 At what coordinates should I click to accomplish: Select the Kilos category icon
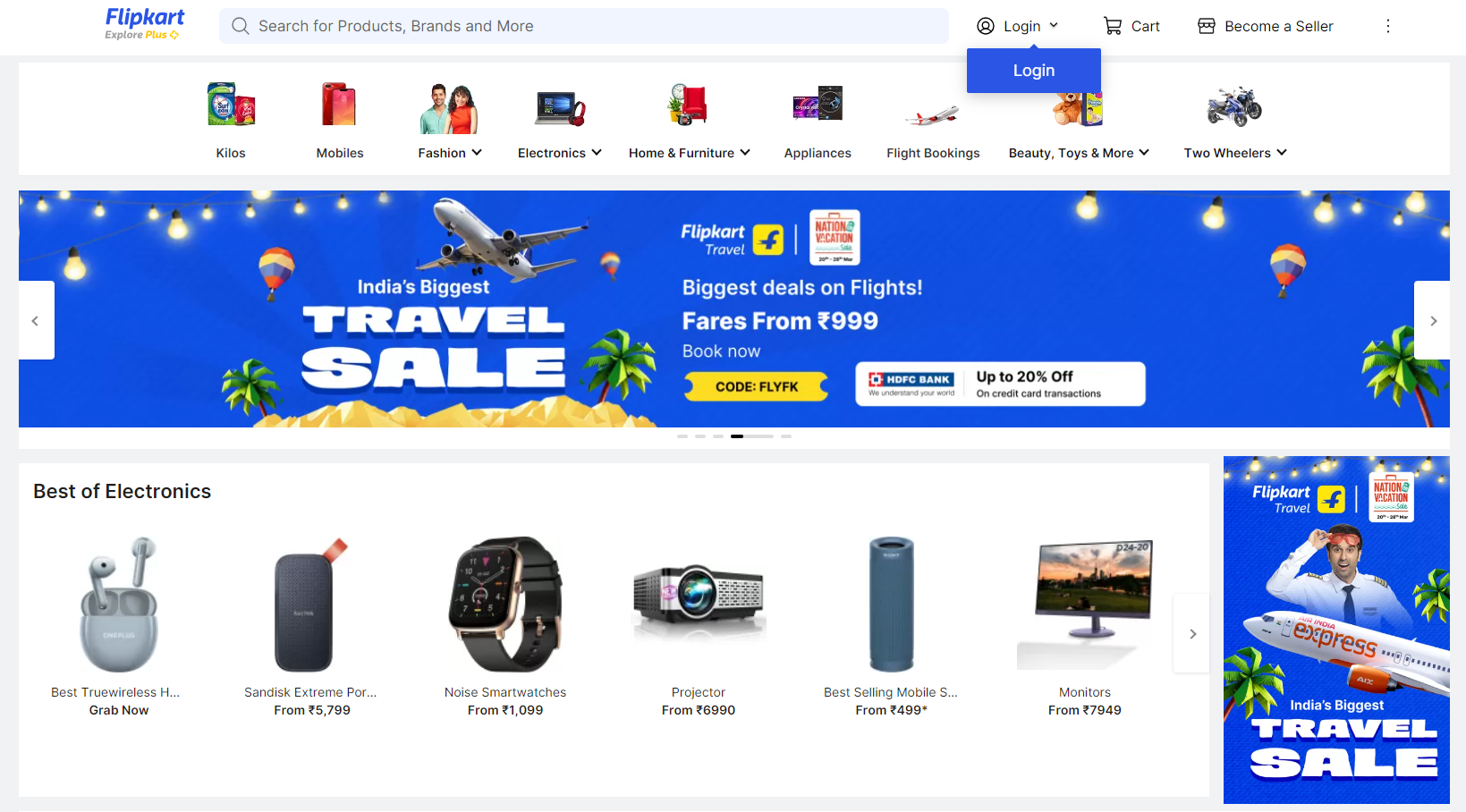click(x=231, y=105)
